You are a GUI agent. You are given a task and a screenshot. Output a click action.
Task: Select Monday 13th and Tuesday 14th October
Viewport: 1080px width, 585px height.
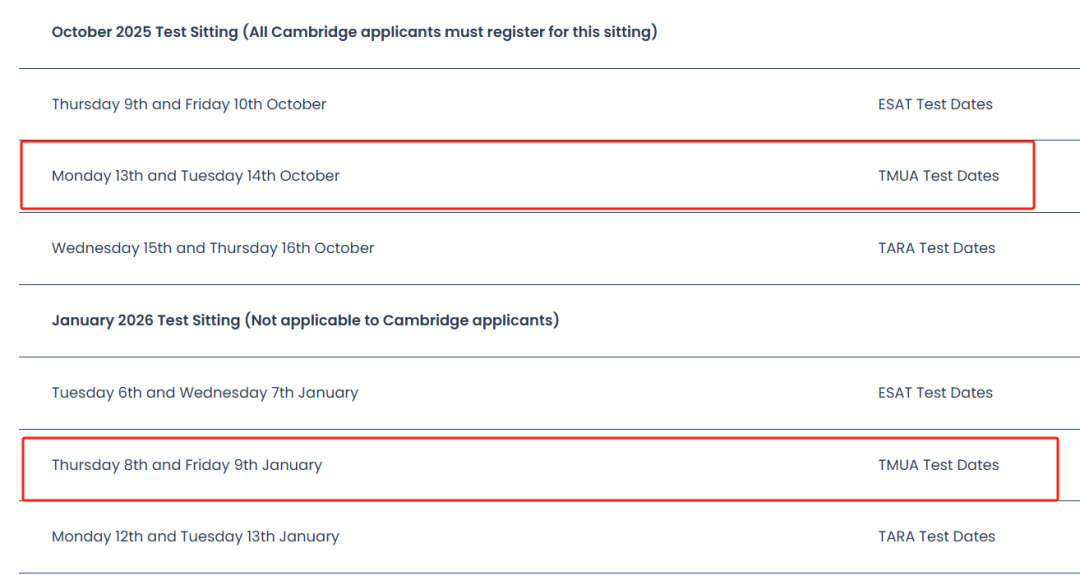[196, 176]
